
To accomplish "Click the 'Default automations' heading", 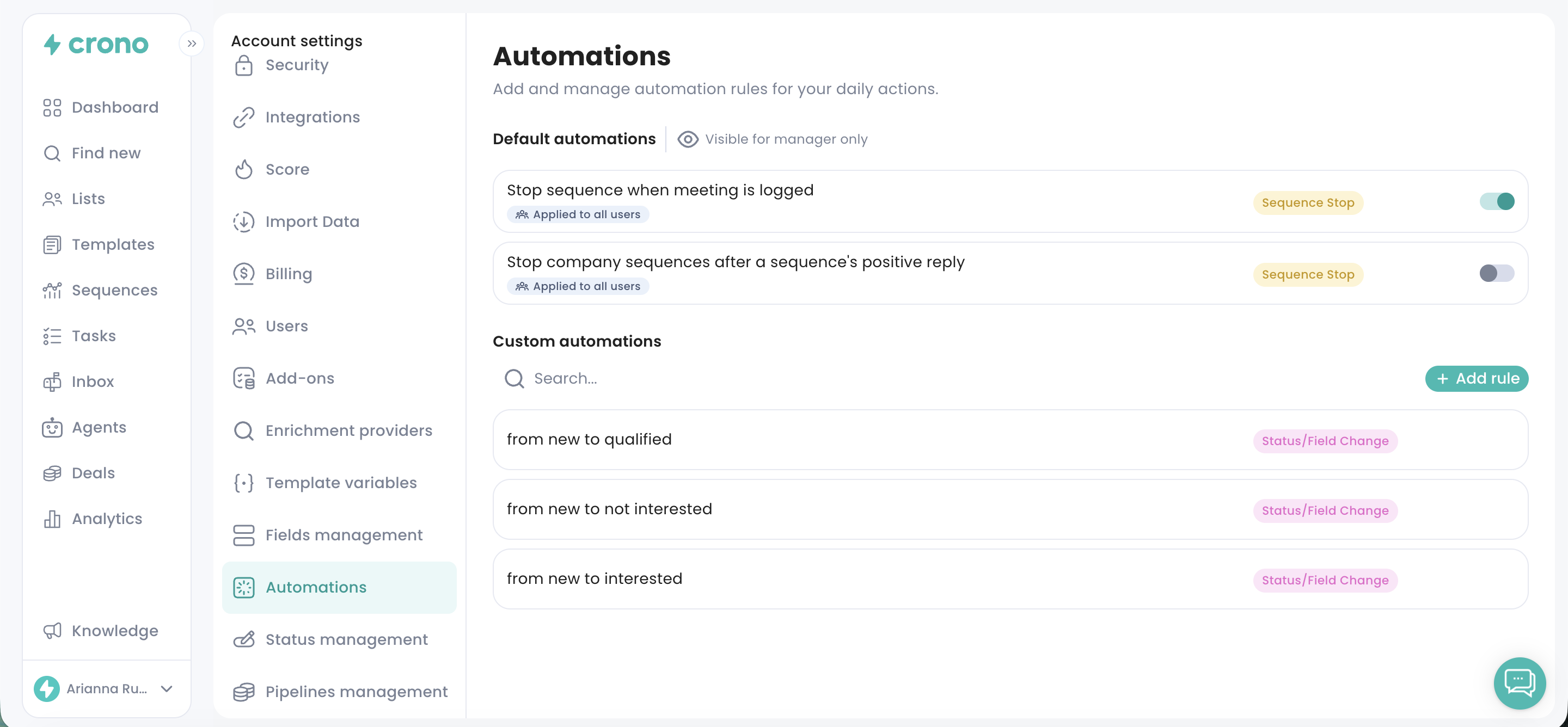I will [574, 139].
